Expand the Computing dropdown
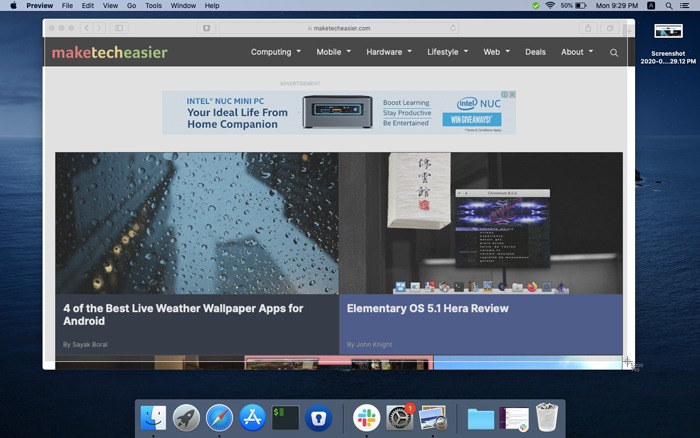Screen dimensions: 700x438 275,52
